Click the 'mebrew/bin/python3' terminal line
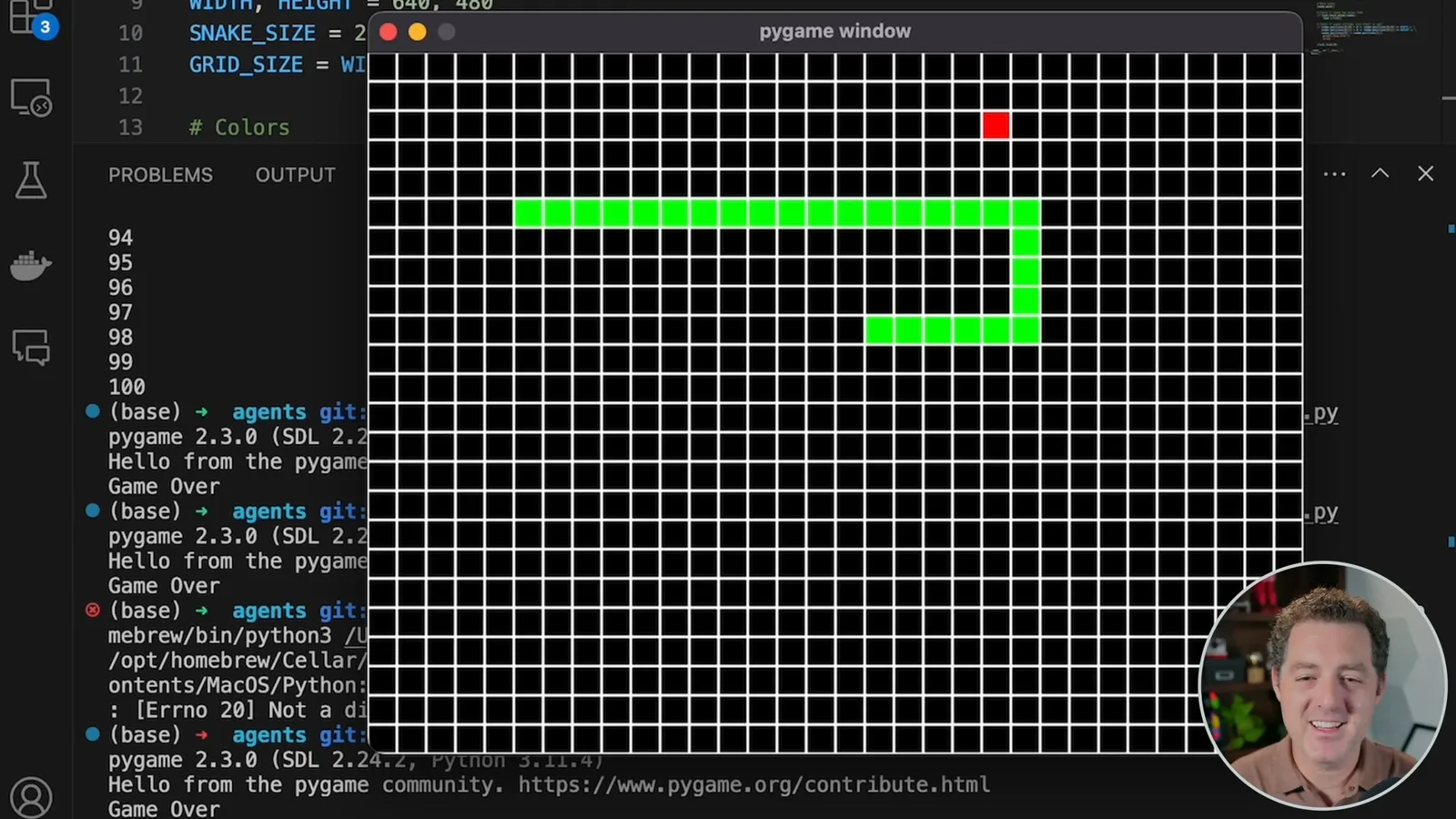The height and width of the screenshot is (819, 1456). click(238, 635)
